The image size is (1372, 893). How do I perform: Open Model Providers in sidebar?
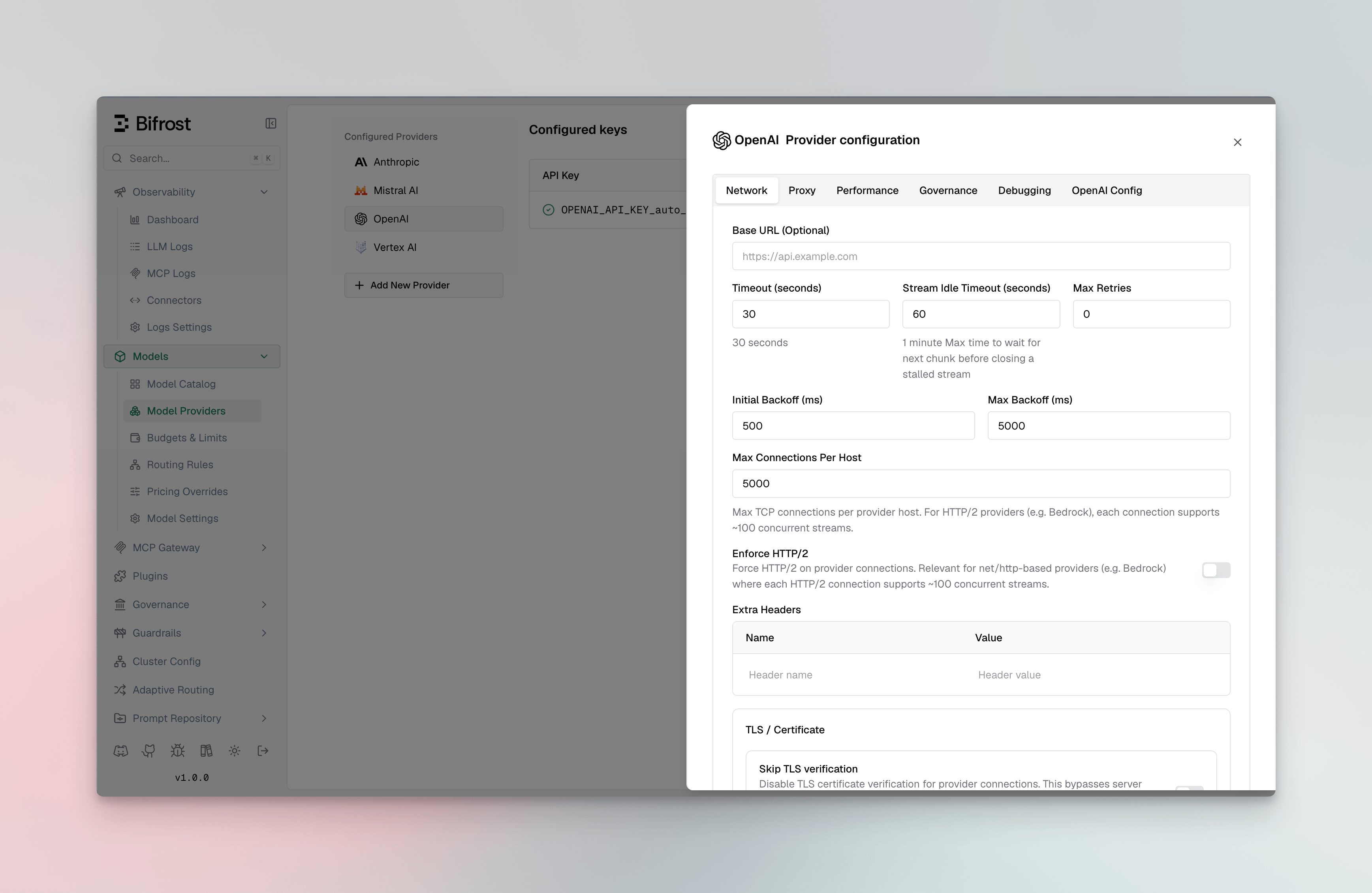pos(193,411)
